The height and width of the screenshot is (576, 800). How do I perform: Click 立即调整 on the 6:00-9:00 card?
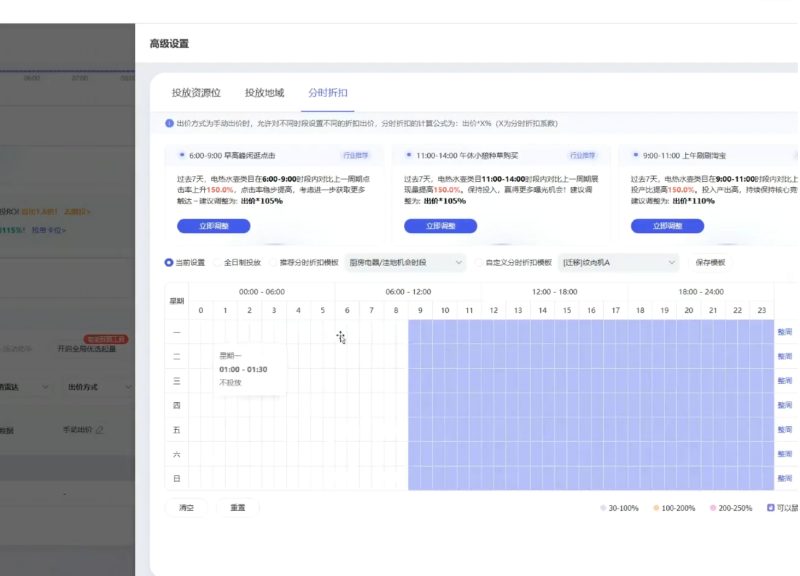point(214,226)
